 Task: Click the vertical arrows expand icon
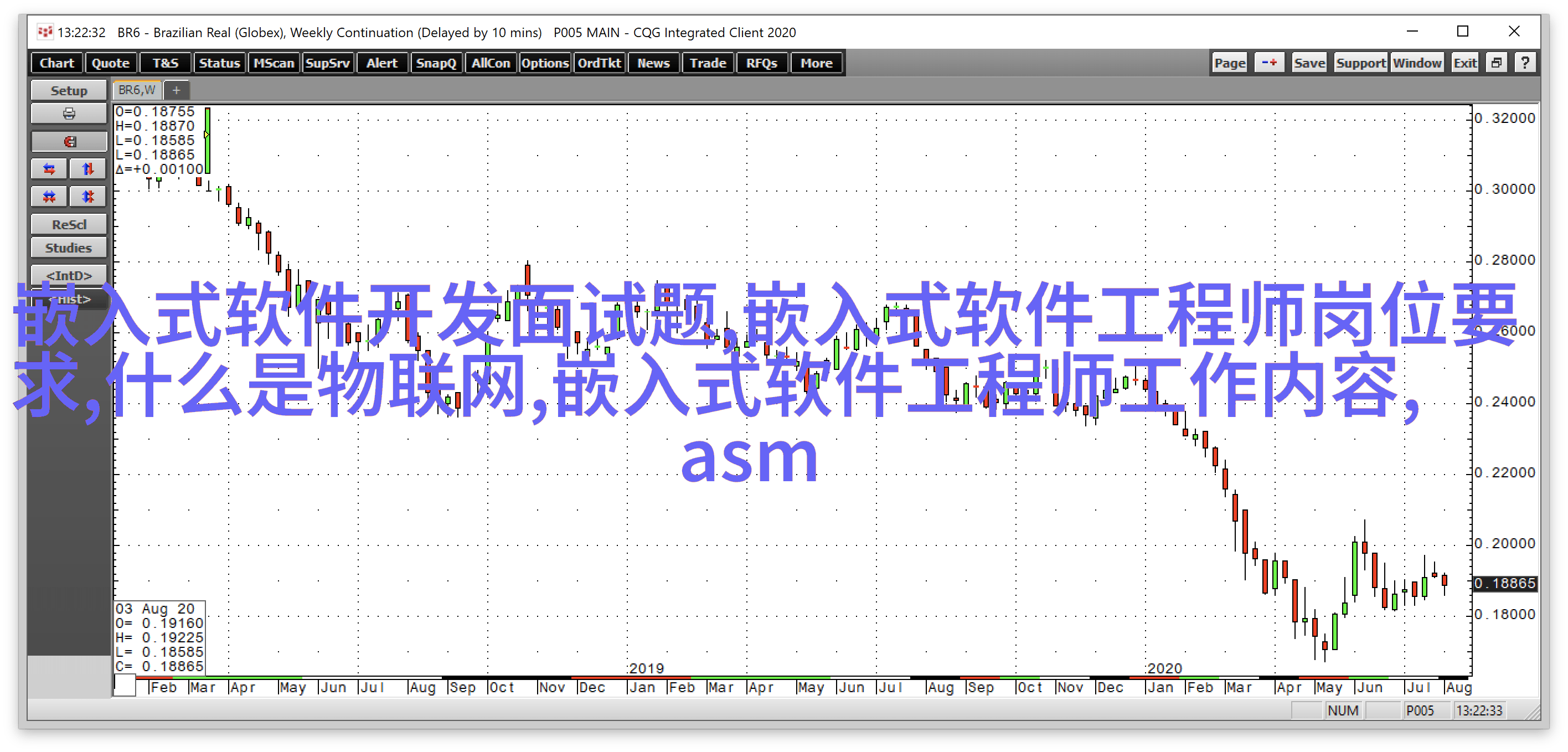click(x=88, y=169)
